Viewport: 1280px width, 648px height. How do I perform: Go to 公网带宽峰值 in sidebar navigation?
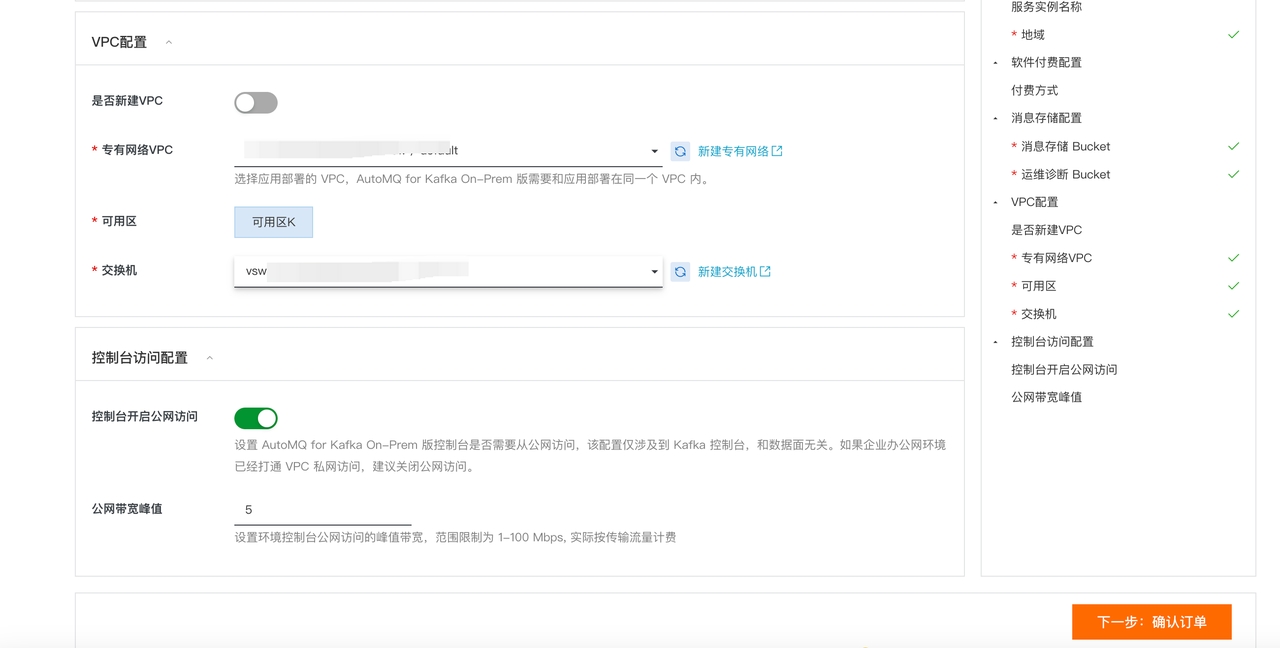(1046, 397)
